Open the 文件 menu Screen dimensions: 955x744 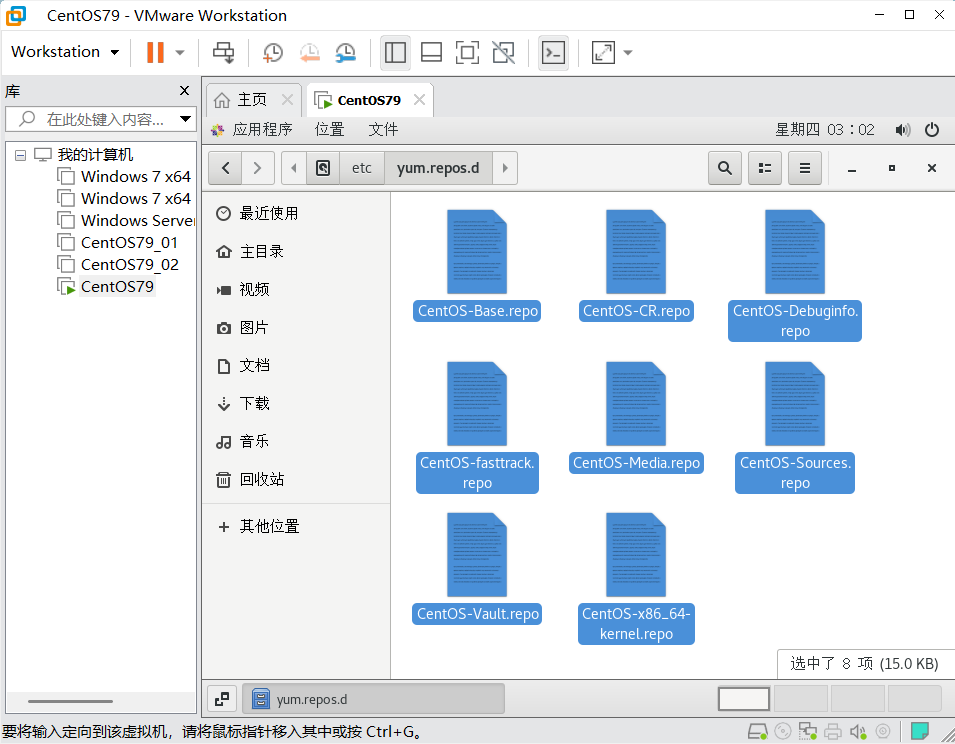point(383,129)
